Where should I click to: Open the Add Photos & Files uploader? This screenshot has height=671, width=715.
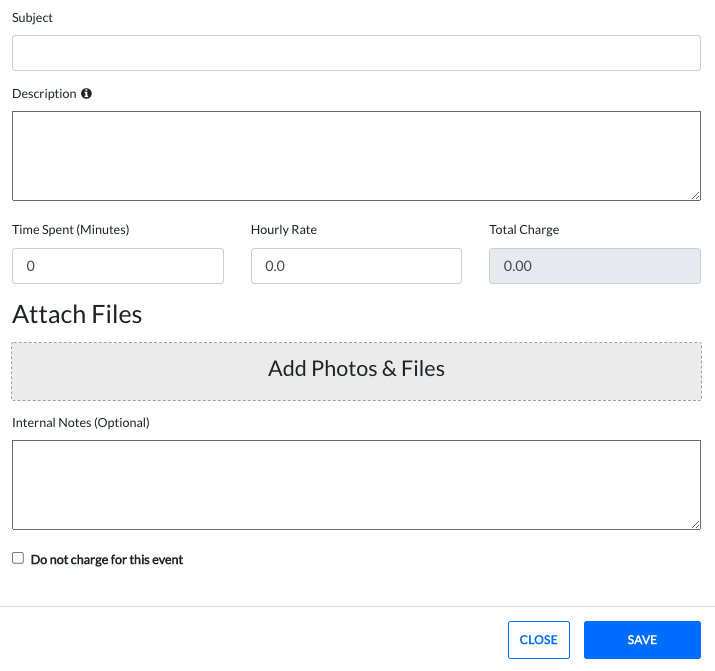pos(356,369)
